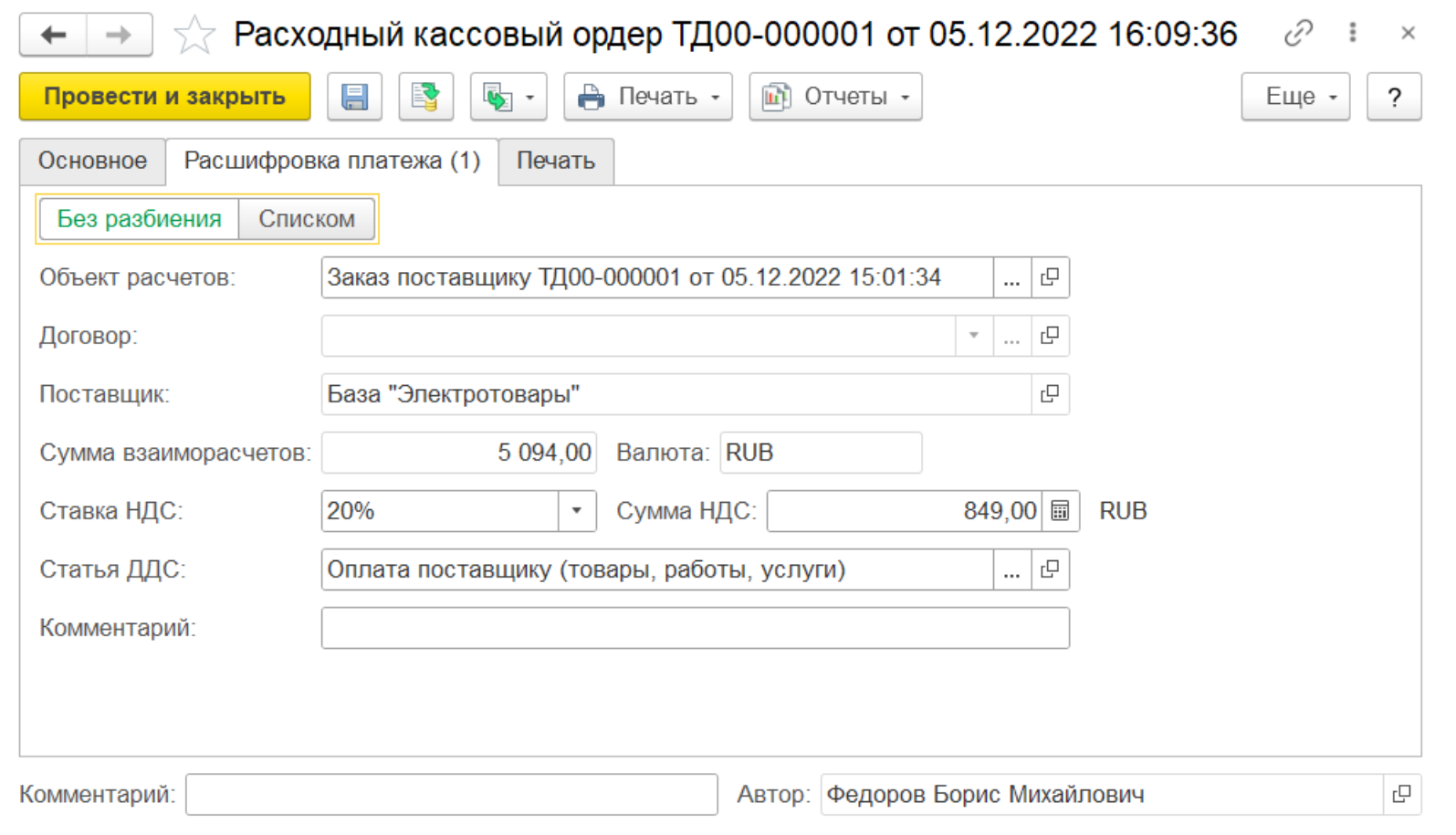Image resolution: width=1456 pixels, height=835 pixels.
Task: Click the bottom Комментарий input field
Action: pos(451,794)
